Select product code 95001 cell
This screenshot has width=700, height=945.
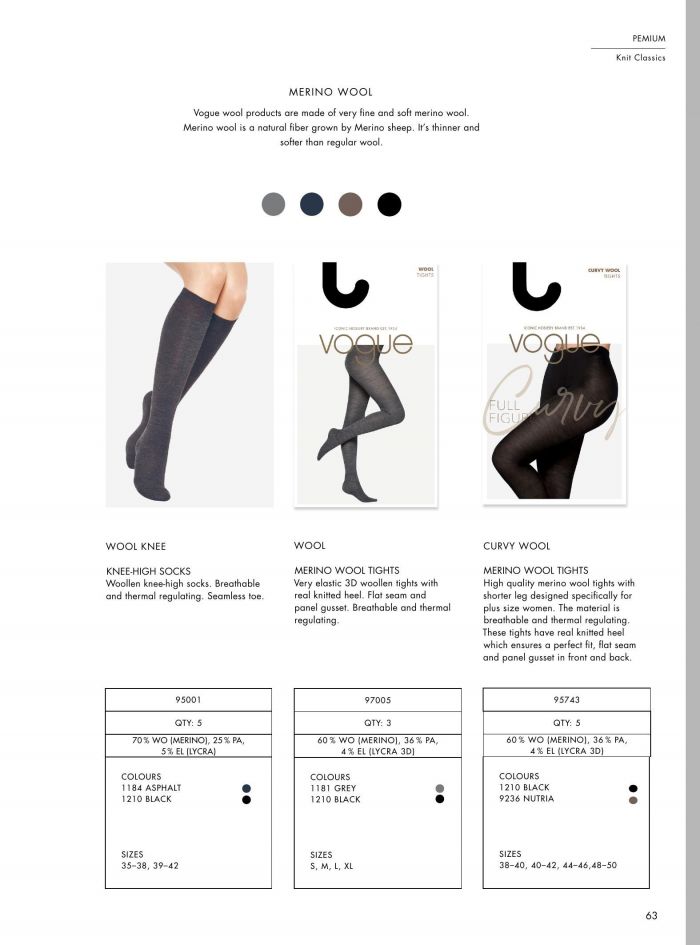click(x=188, y=700)
